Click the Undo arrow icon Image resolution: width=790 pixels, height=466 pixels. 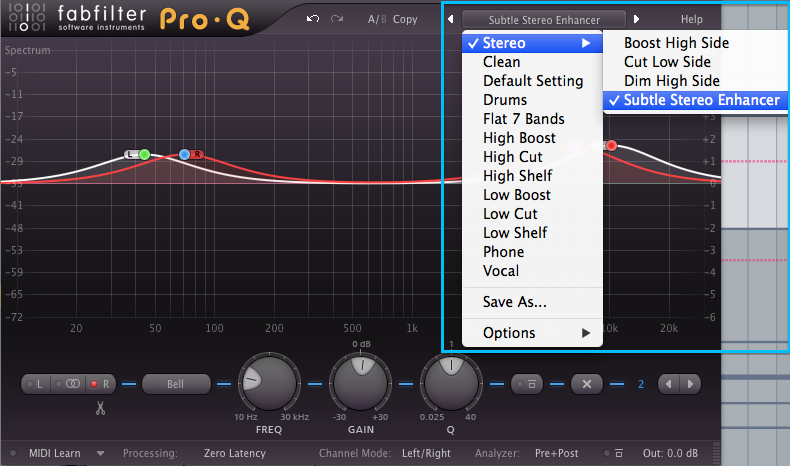click(313, 19)
